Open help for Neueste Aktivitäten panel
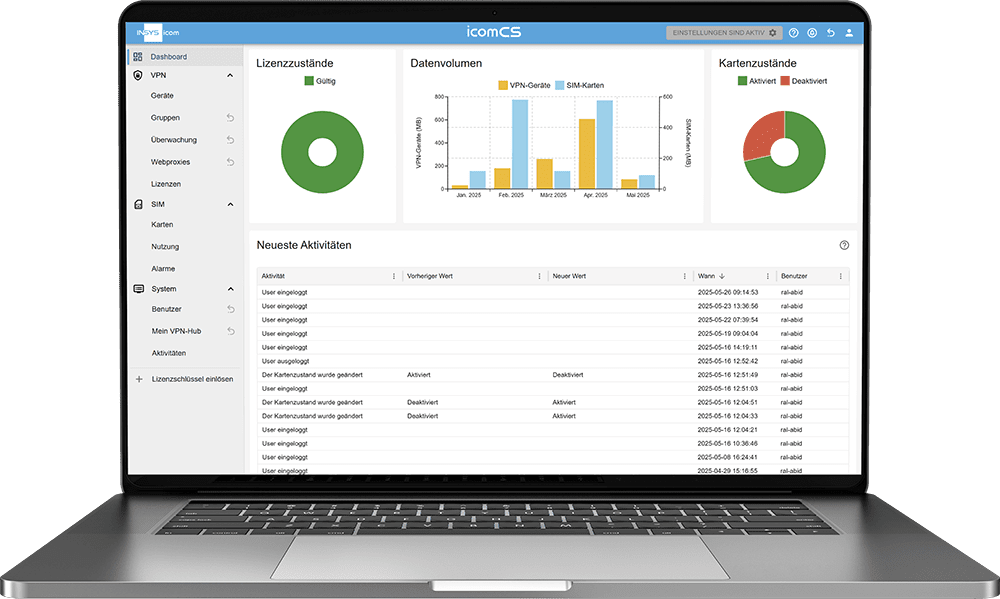The image size is (1000, 599). click(x=844, y=245)
